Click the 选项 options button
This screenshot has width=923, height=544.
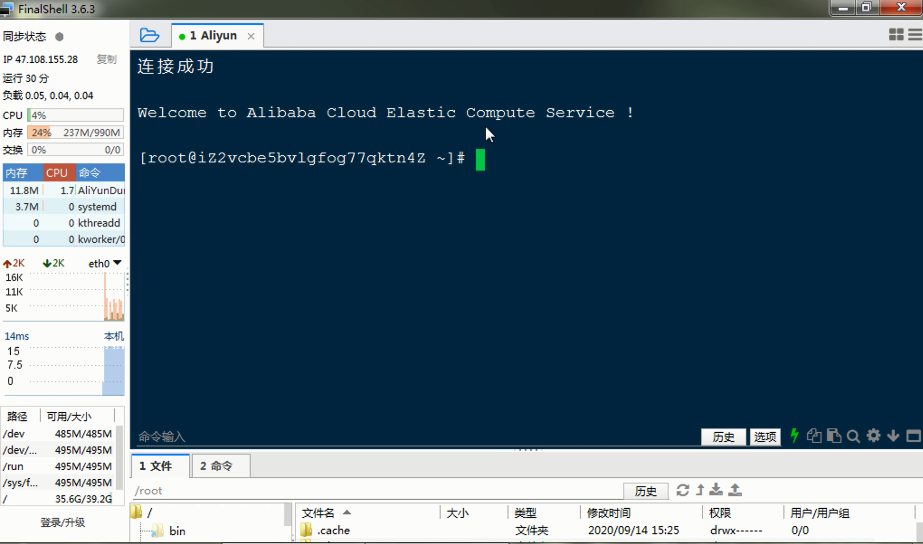tap(765, 437)
